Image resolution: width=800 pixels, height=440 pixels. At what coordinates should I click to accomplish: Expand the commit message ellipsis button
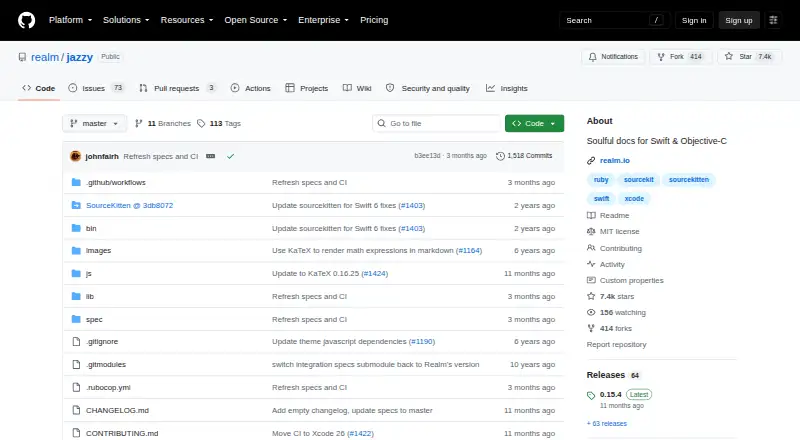210,156
